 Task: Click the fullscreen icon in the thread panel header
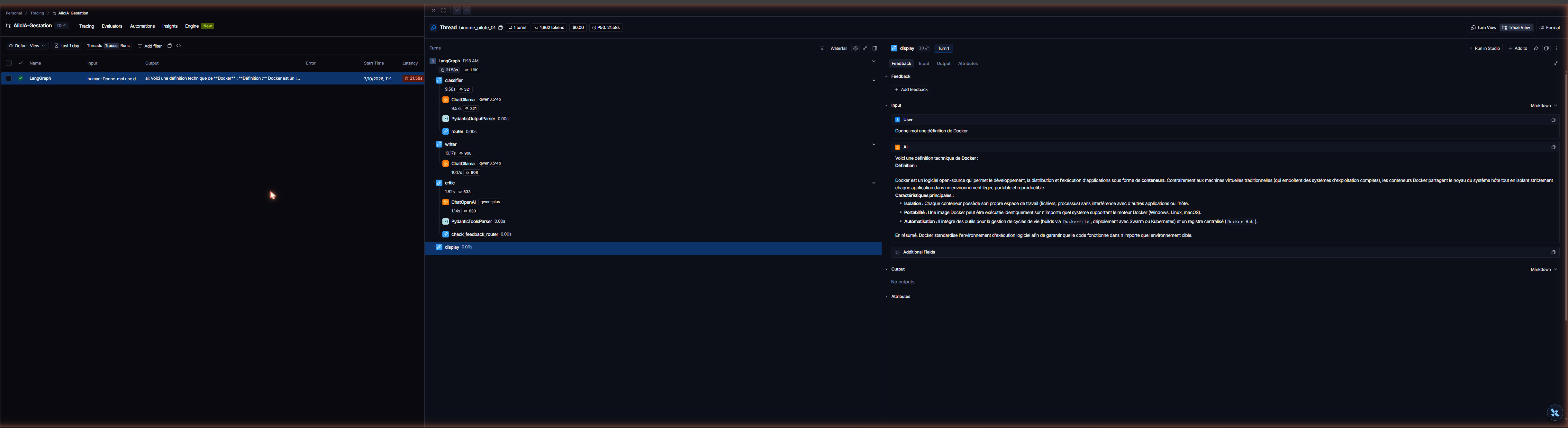tap(443, 10)
